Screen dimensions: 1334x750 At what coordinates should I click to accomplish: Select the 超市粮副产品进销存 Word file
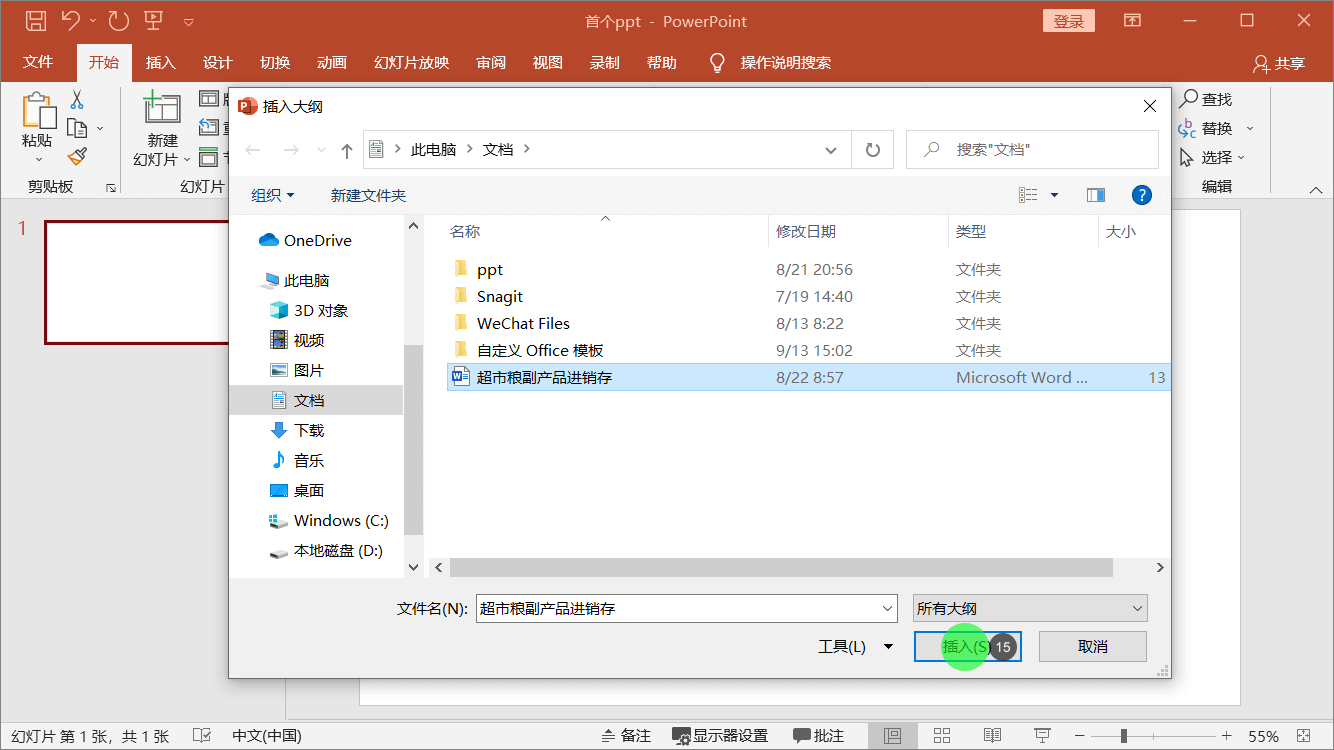(808, 377)
